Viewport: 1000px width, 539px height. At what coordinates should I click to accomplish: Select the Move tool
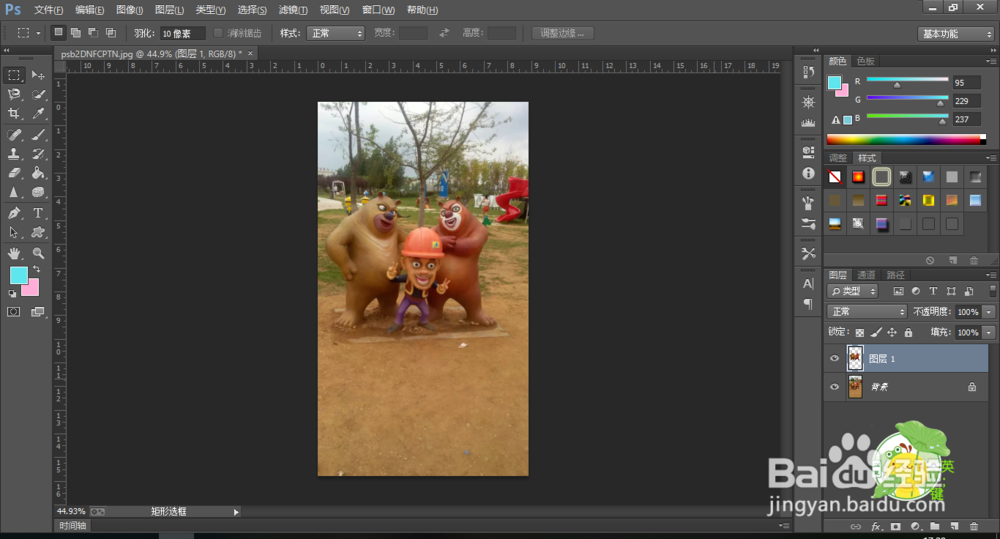(x=38, y=75)
